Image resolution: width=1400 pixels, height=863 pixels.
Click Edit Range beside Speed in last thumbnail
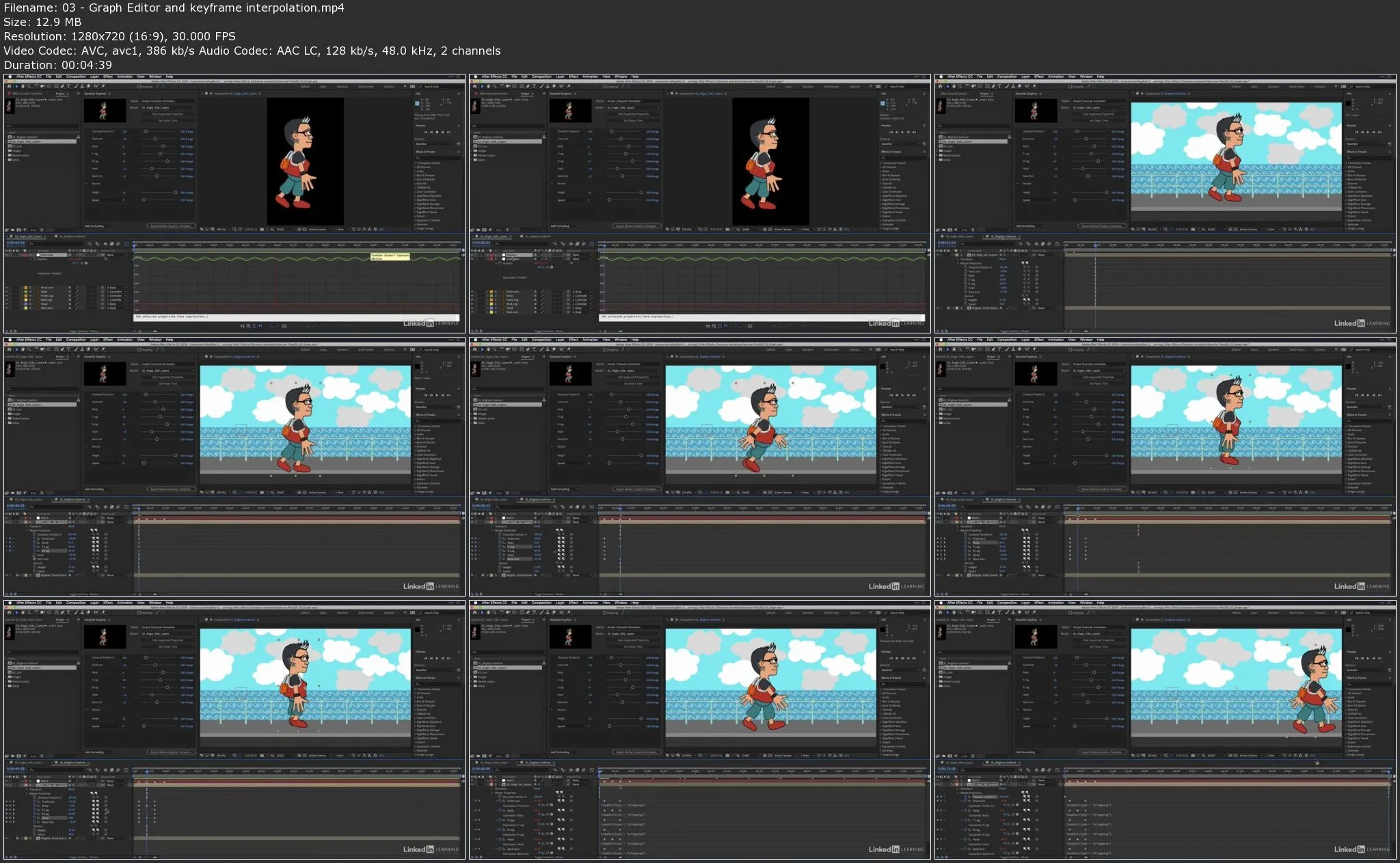[1118, 726]
